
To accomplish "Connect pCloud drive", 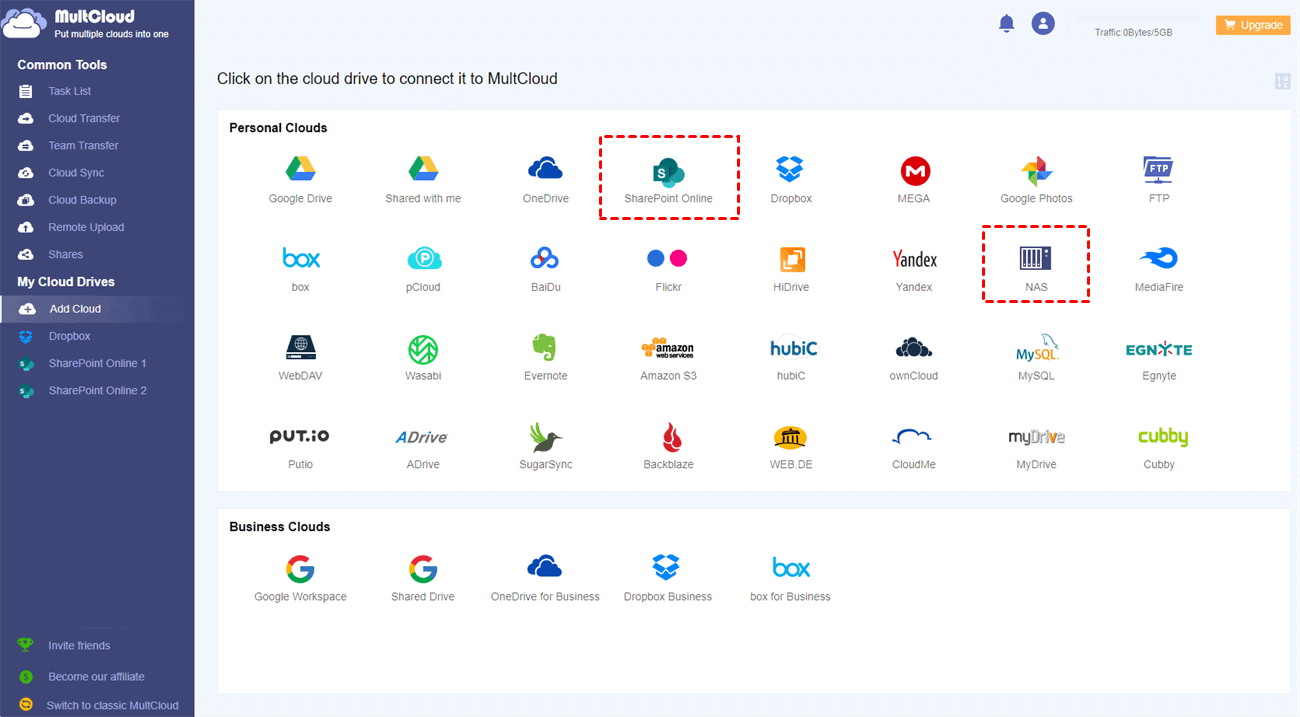I will [424, 259].
